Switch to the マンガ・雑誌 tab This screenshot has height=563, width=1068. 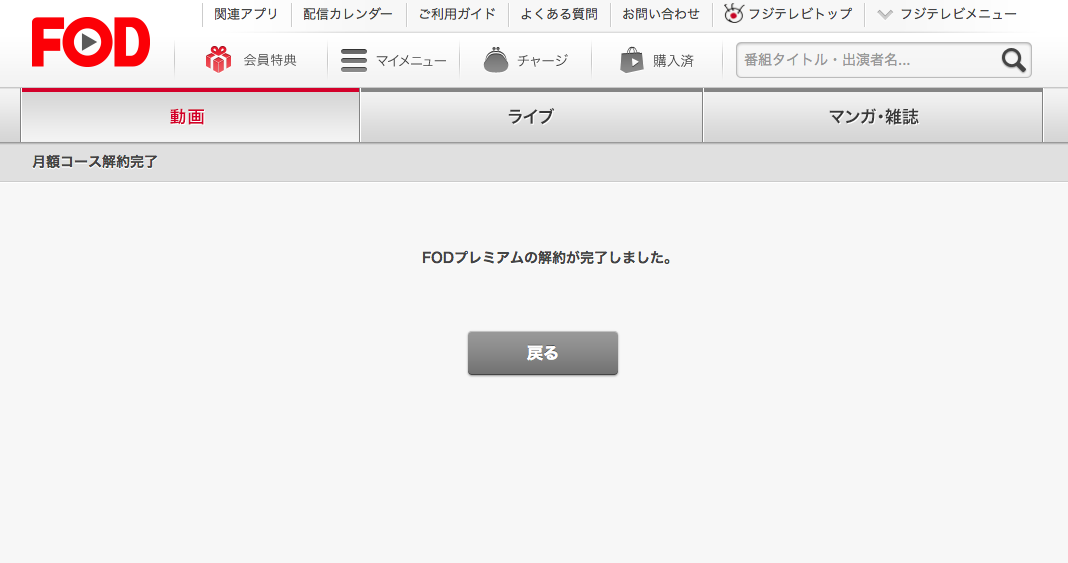873,116
